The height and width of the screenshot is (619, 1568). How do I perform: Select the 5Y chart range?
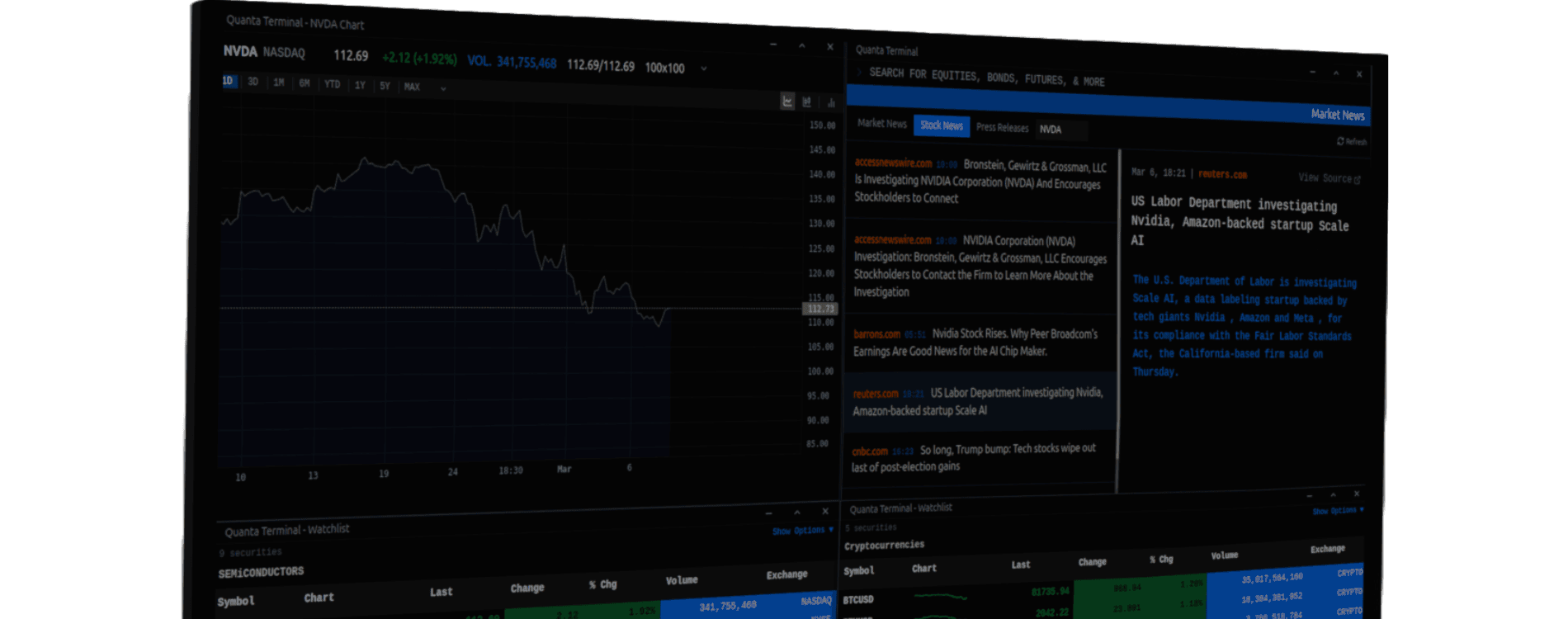coord(385,86)
